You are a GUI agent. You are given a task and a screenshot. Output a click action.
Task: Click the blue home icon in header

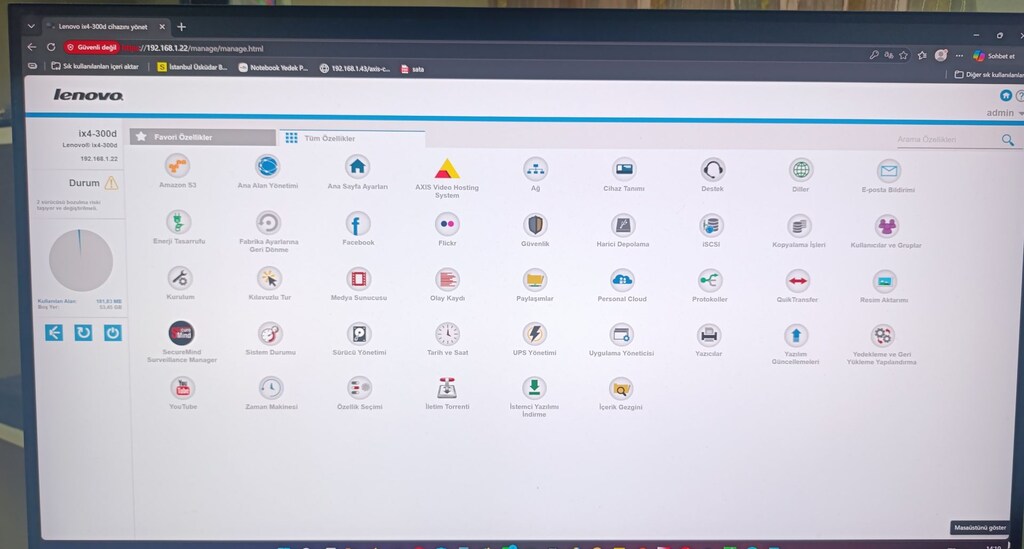pos(1006,95)
